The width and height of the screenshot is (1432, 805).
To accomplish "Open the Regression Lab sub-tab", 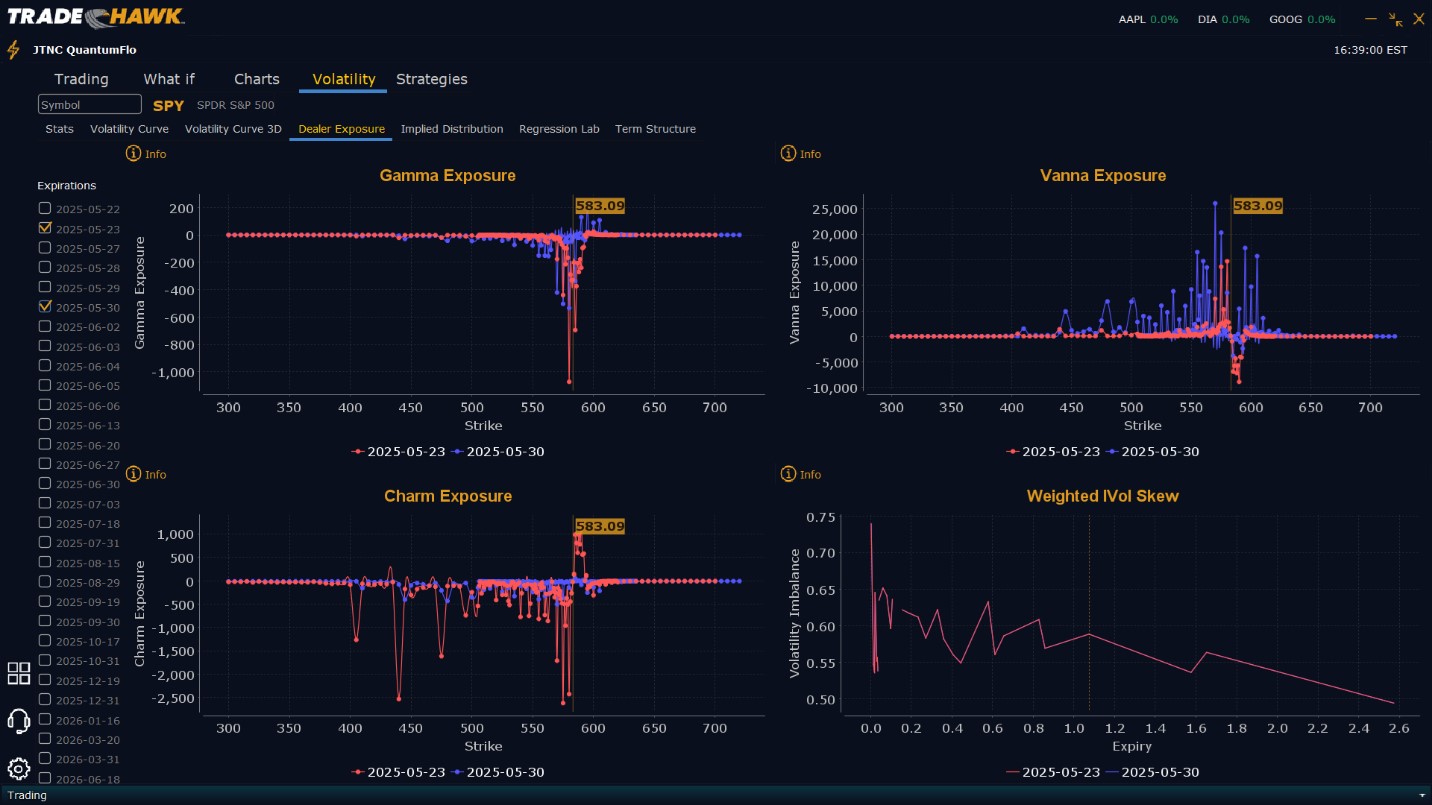I will (x=559, y=129).
